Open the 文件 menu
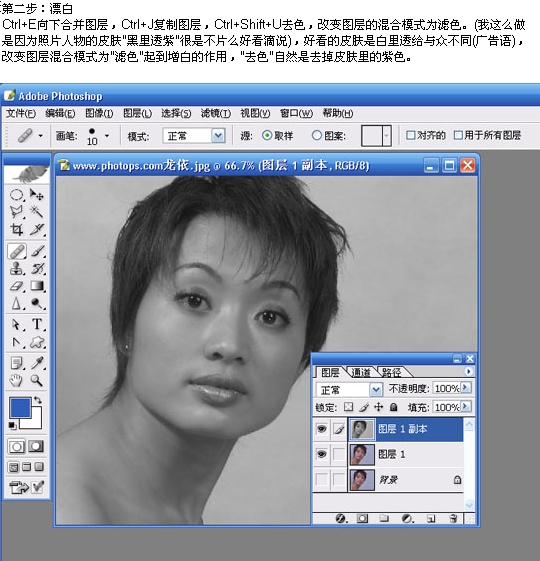The height and width of the screenshot is (561, 540). tap(21, 113)
